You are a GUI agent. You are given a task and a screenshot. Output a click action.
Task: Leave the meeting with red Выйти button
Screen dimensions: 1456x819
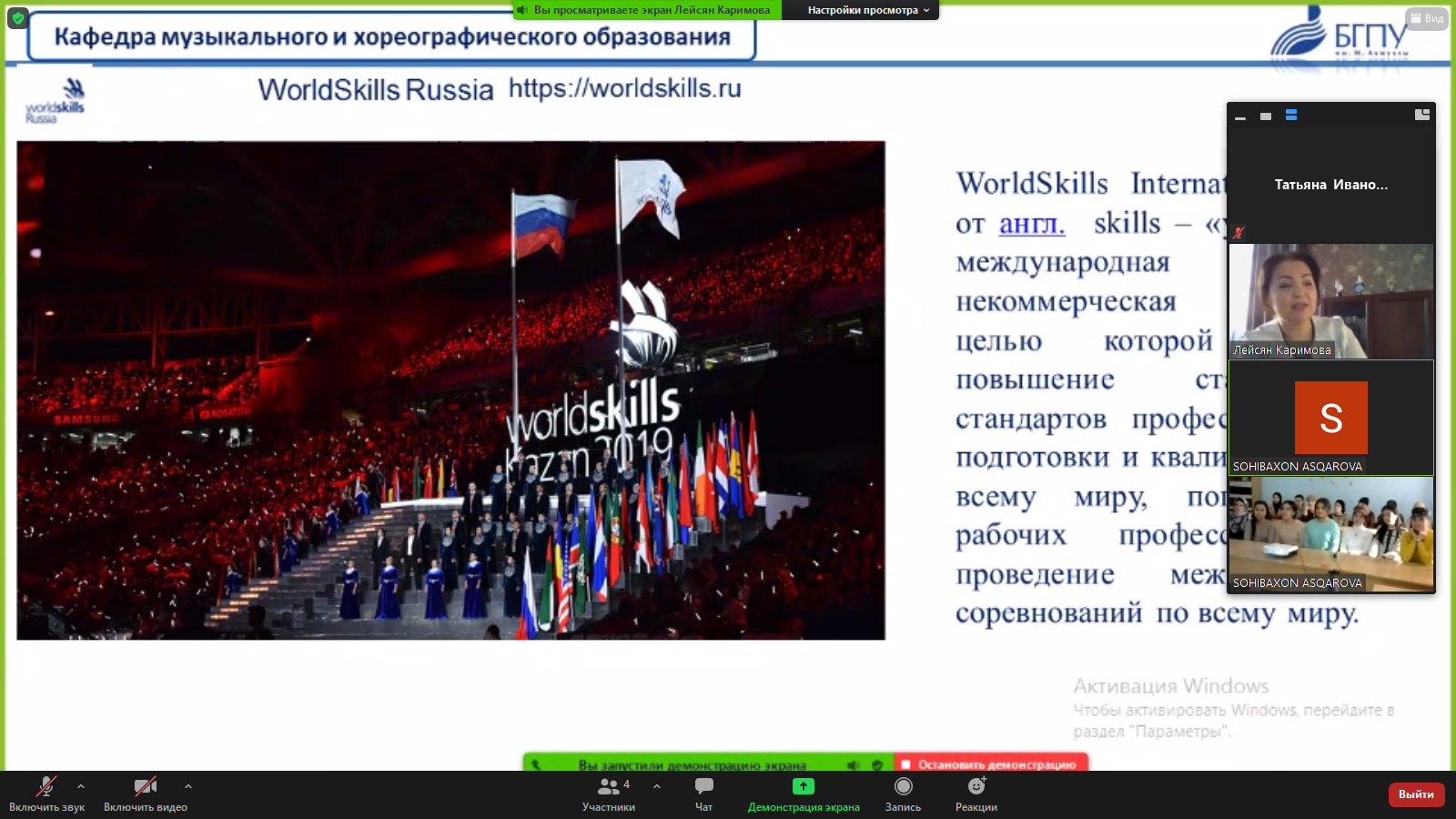(1416, 794)
